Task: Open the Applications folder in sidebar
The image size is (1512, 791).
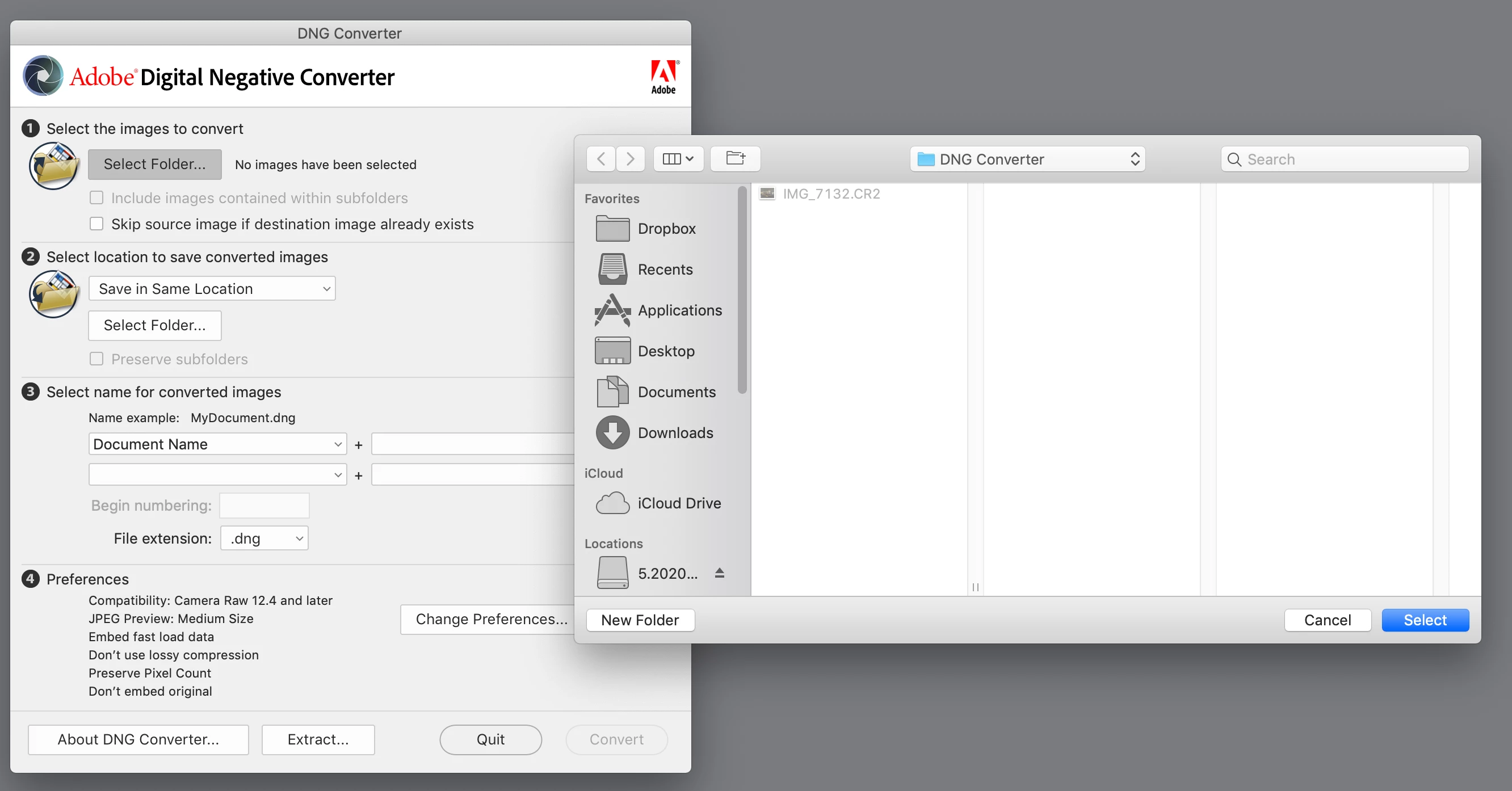Action: pos(679,310)
